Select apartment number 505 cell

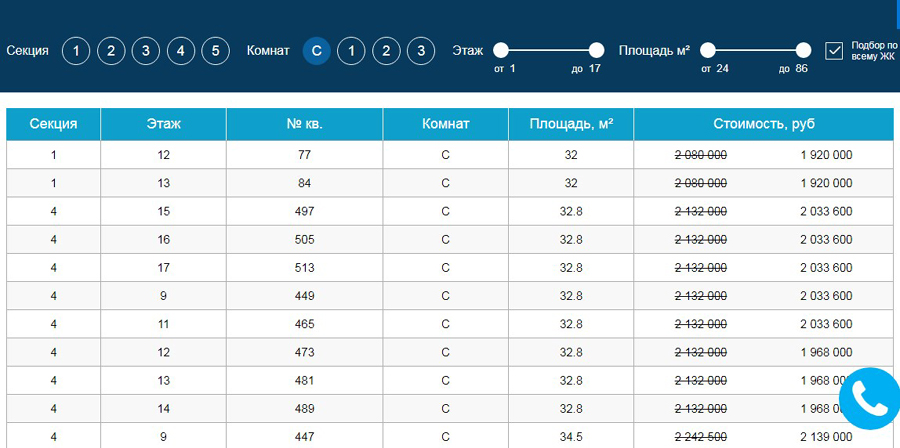pyautogui.click(x=305, y=239)
